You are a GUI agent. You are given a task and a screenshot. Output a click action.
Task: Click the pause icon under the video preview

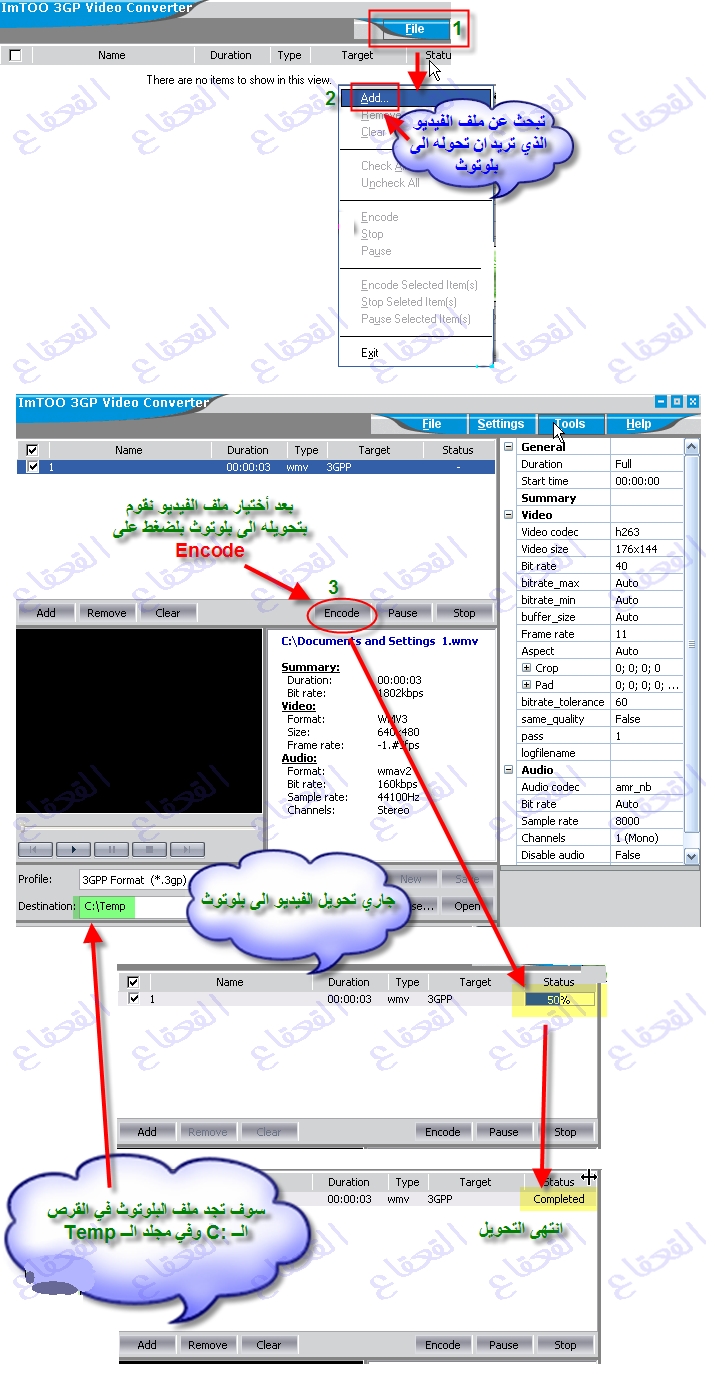(111, 849)
